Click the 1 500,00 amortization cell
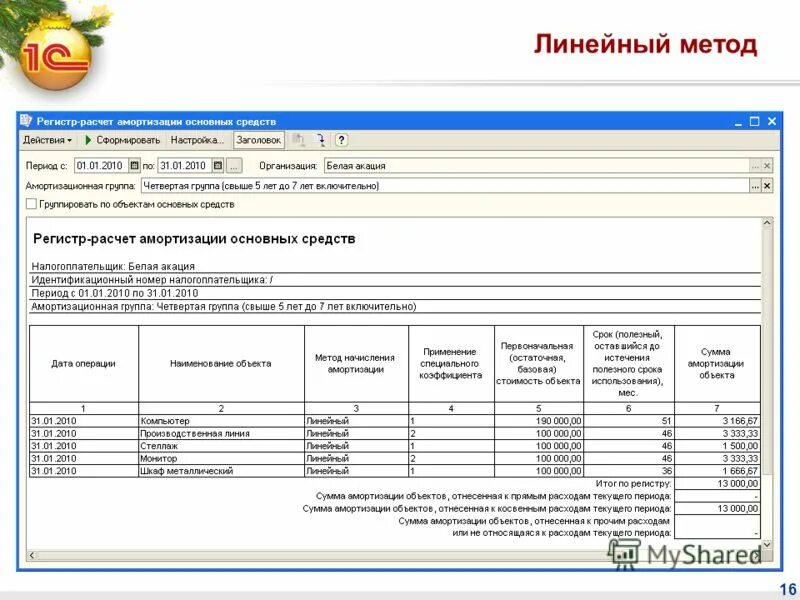 (x=717, y=446)
